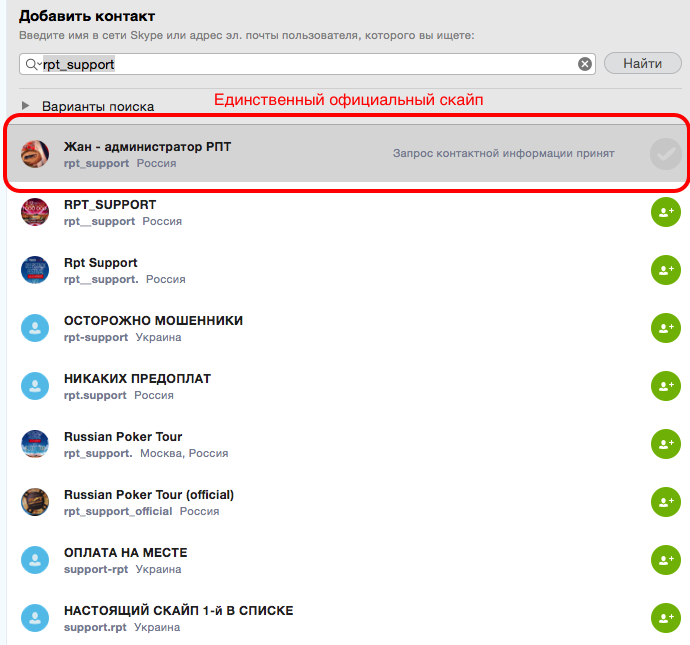Click Запрос контактной информации принят status text
This screenshot has width=690, height=645.
click(x=503, y=153)
